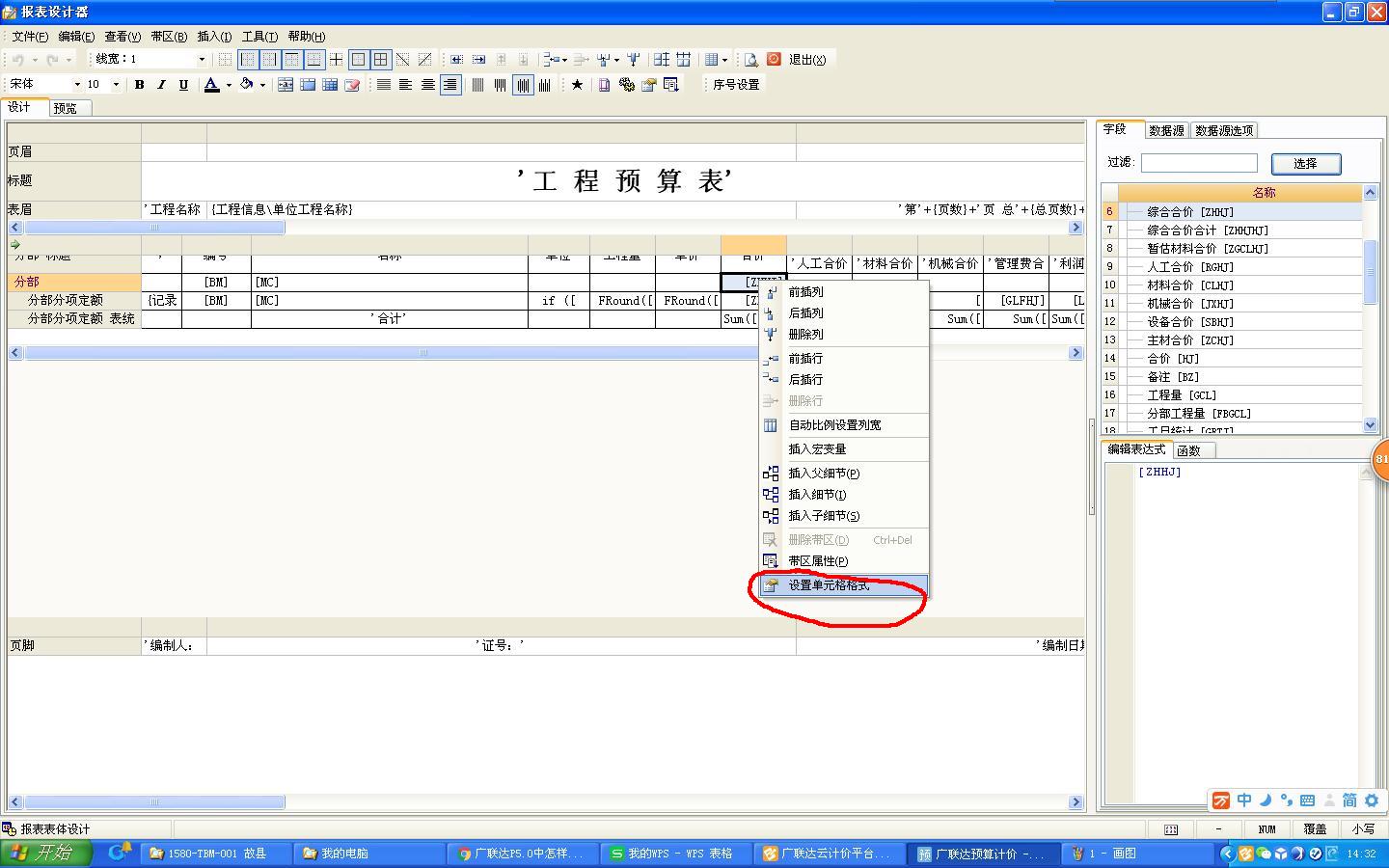Click the cross-shaped inner border icon
This screenshot has height=868, width=1389.
click(x=336, y=59)
